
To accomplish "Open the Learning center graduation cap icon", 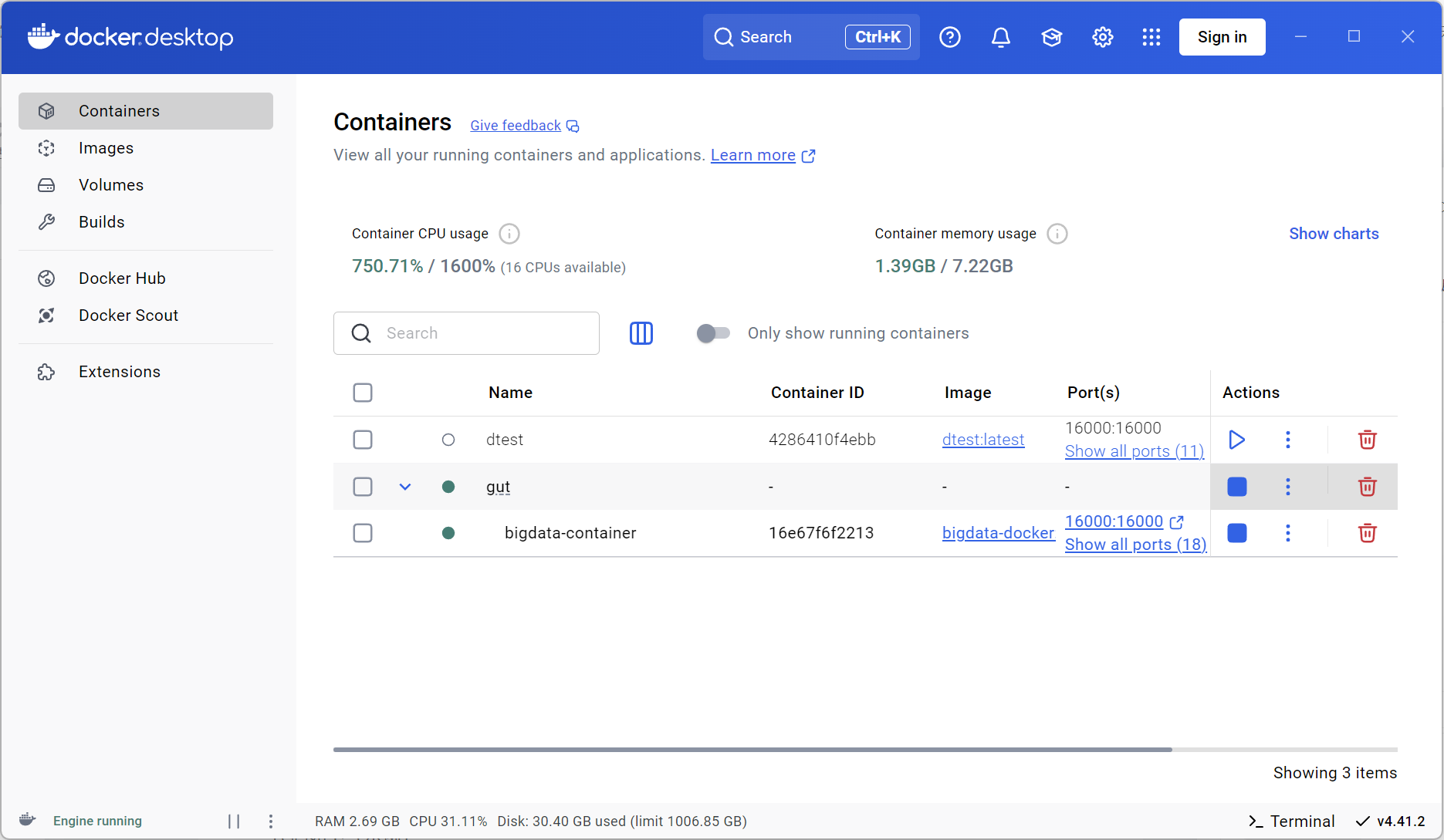I will coord(1052,37).
